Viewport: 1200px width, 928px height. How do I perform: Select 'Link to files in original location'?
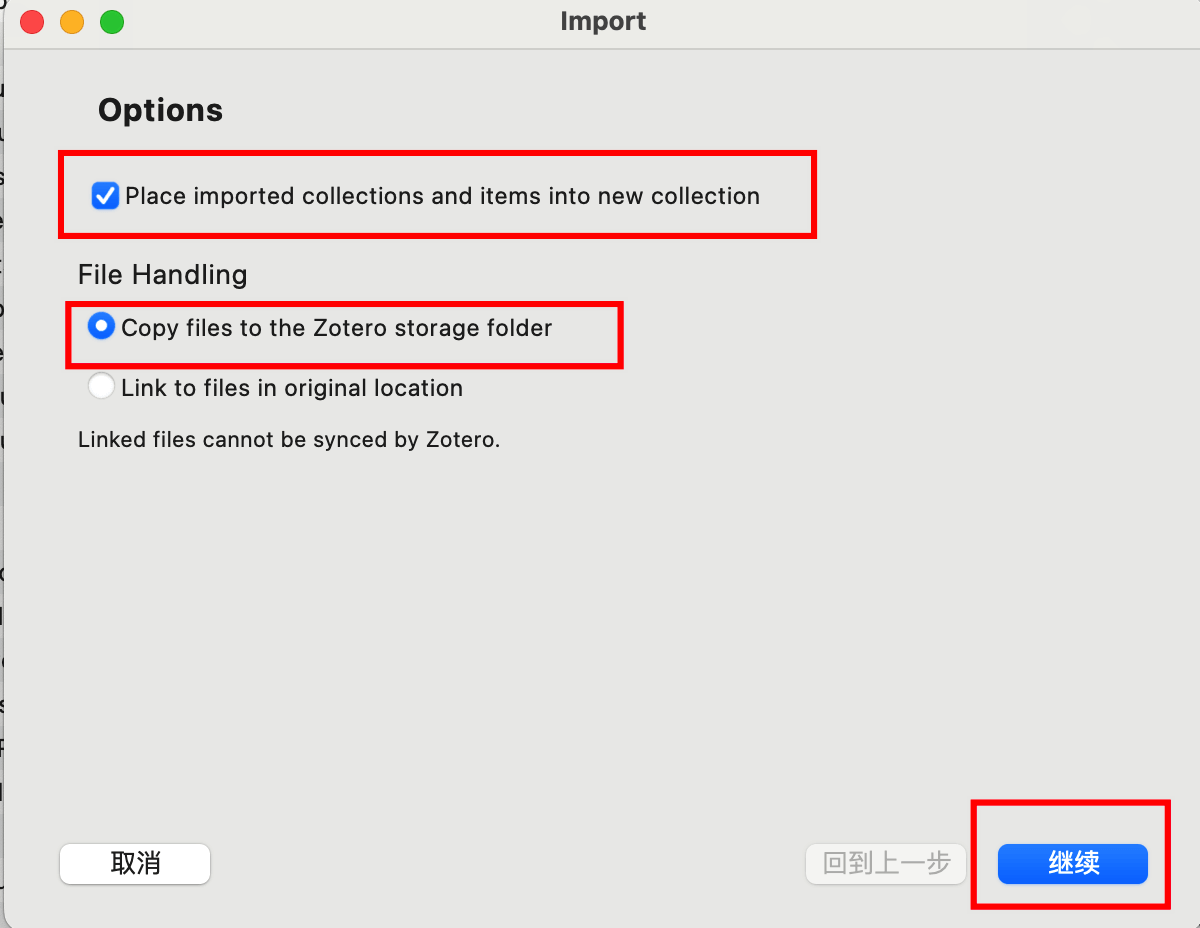(x=101, y=387)
